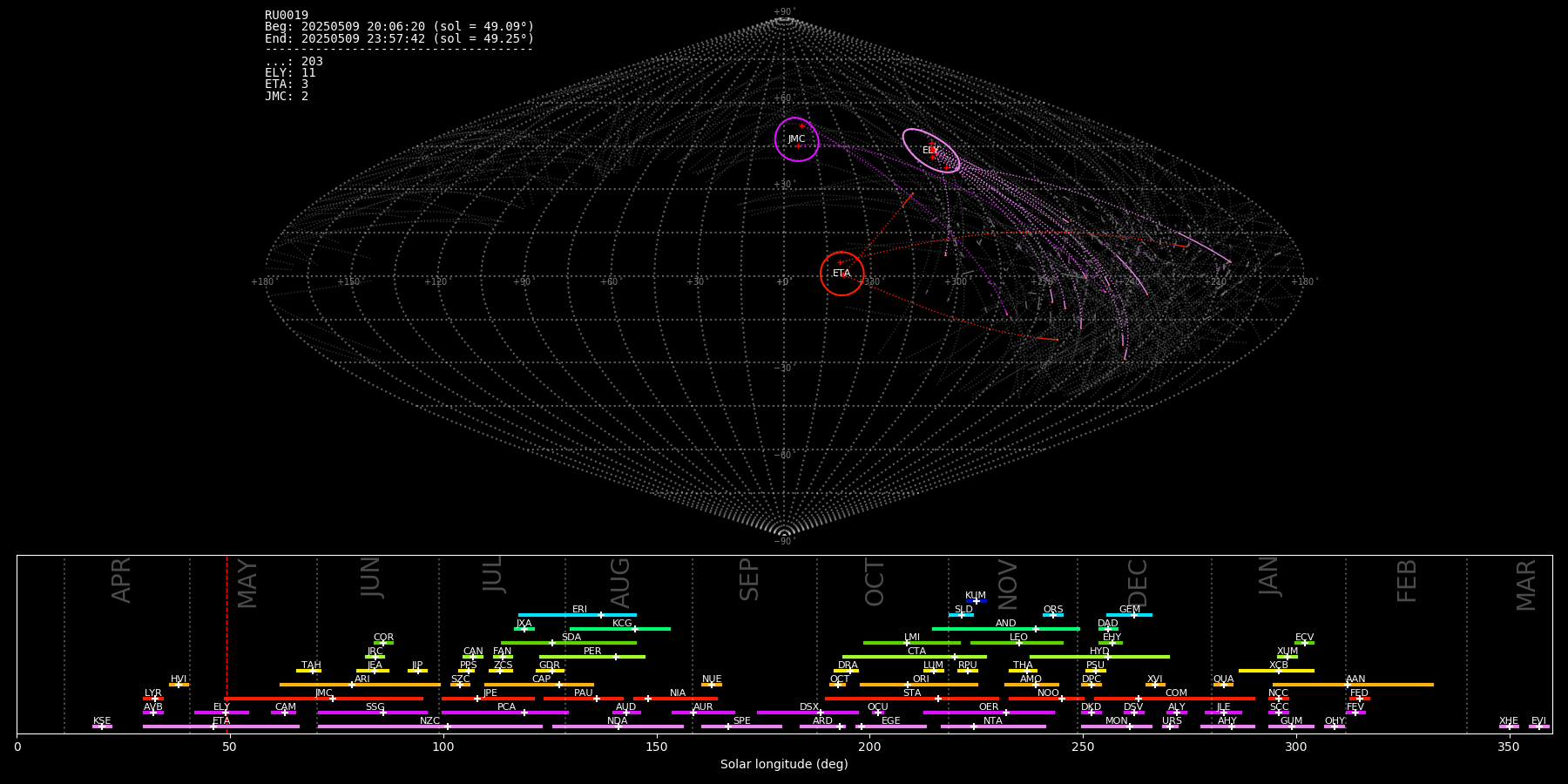Click the +90° label at the map top

click(x=784, y=12)
